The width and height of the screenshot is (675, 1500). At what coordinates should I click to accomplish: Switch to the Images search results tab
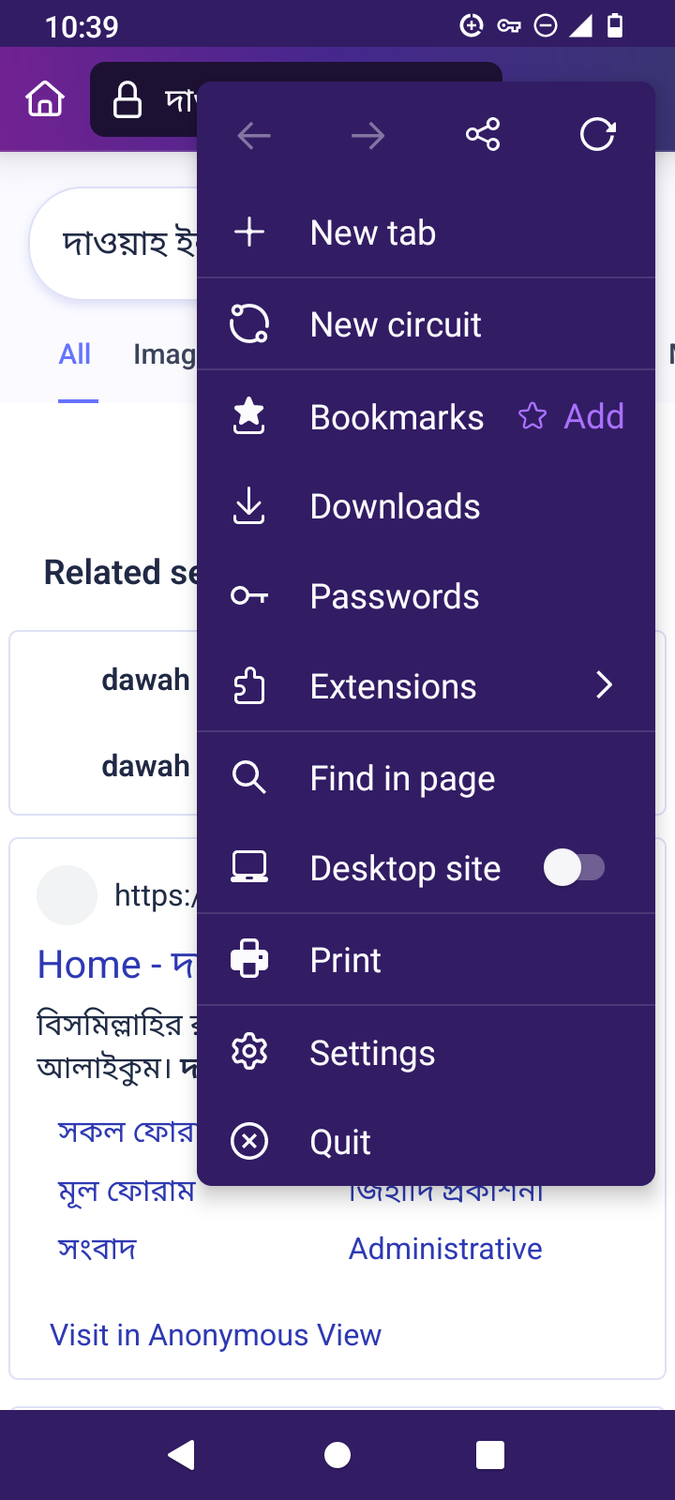pyautogui.click(x=165, y=354)
